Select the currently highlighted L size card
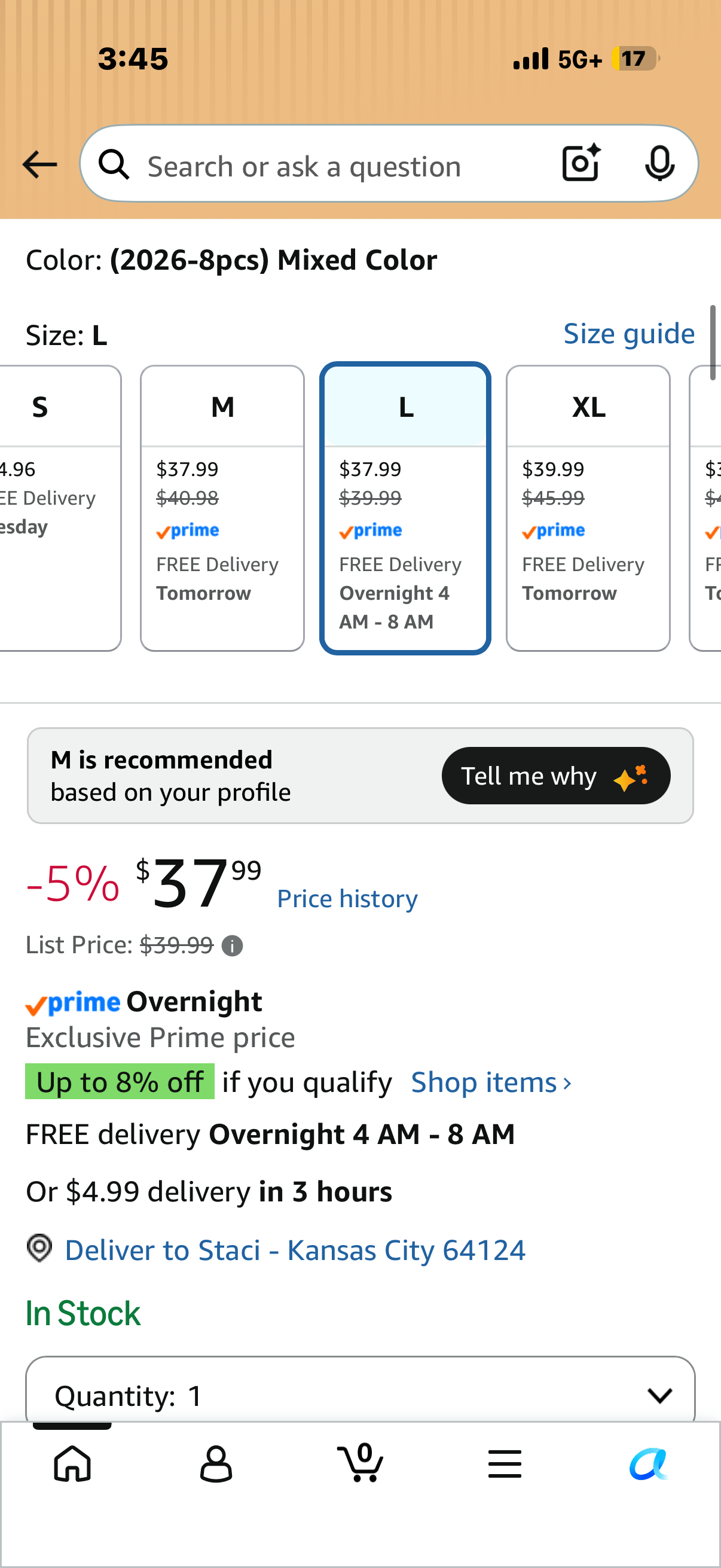The height and width of the screenshot is (1568, 721). 405,508
